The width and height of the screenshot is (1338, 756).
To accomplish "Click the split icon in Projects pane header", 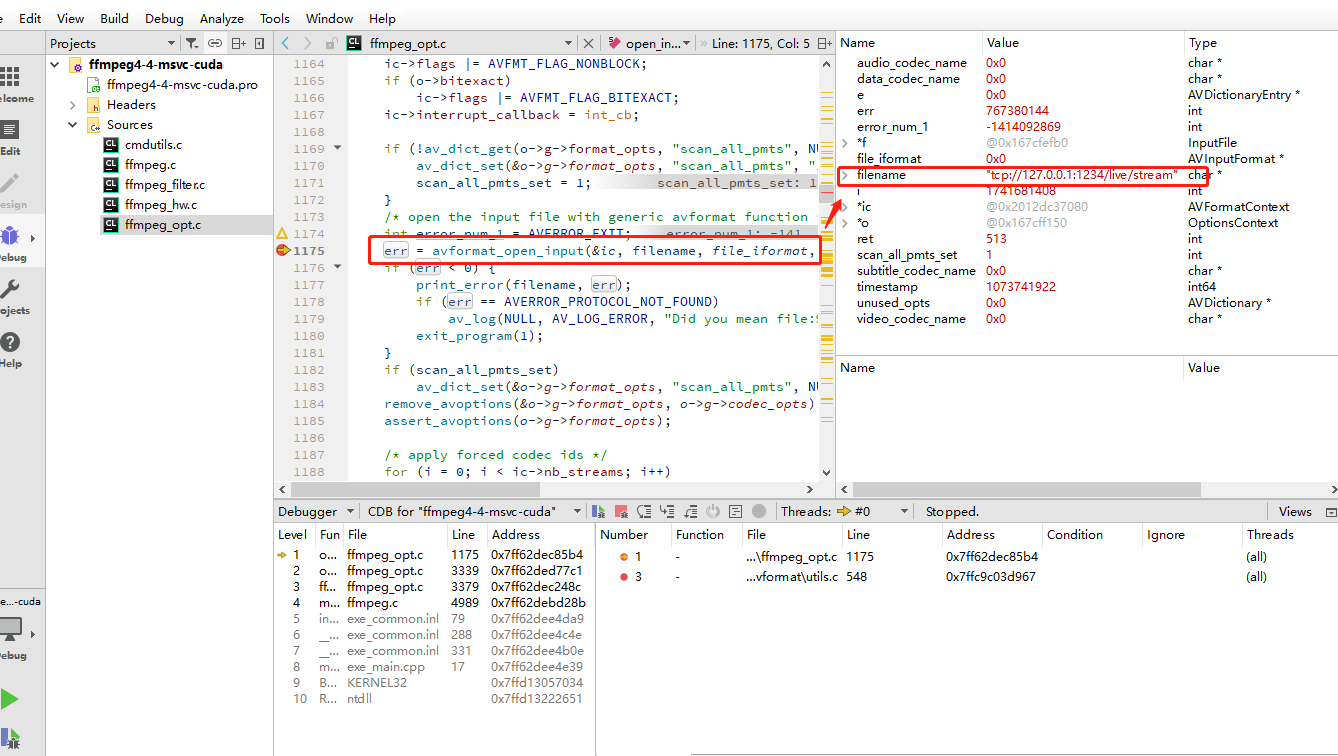I will click(x=238, y=43).
